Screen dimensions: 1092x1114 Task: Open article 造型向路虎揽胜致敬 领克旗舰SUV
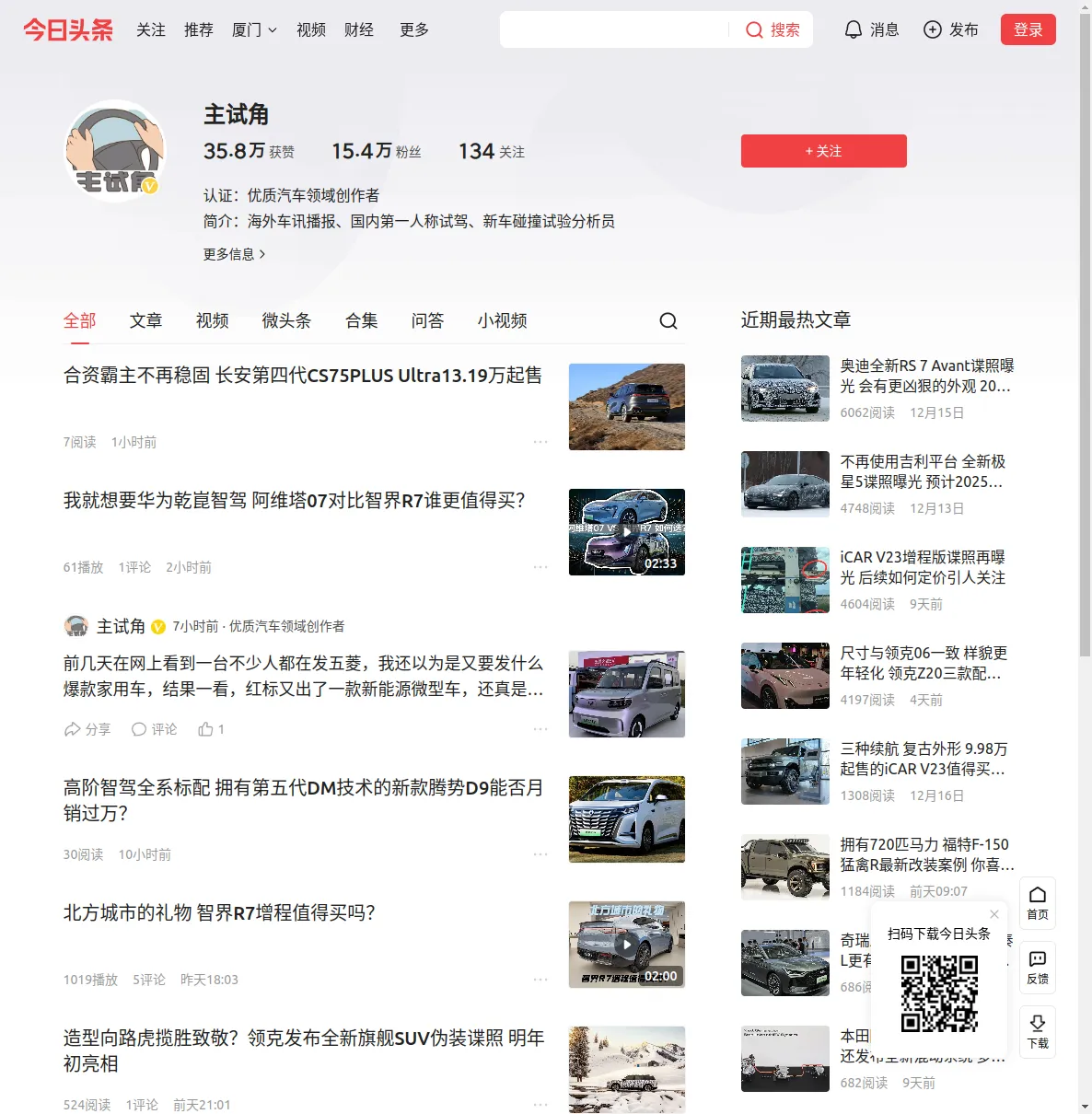[x=304, y=1050]
